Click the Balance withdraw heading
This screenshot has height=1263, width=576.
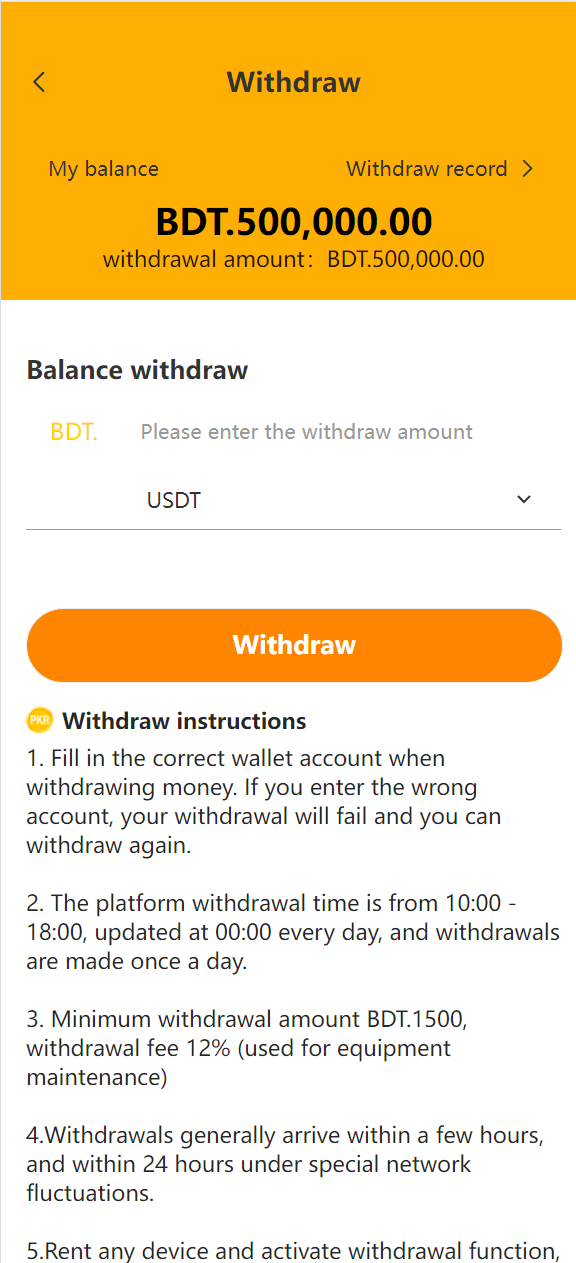click(137, 370)
